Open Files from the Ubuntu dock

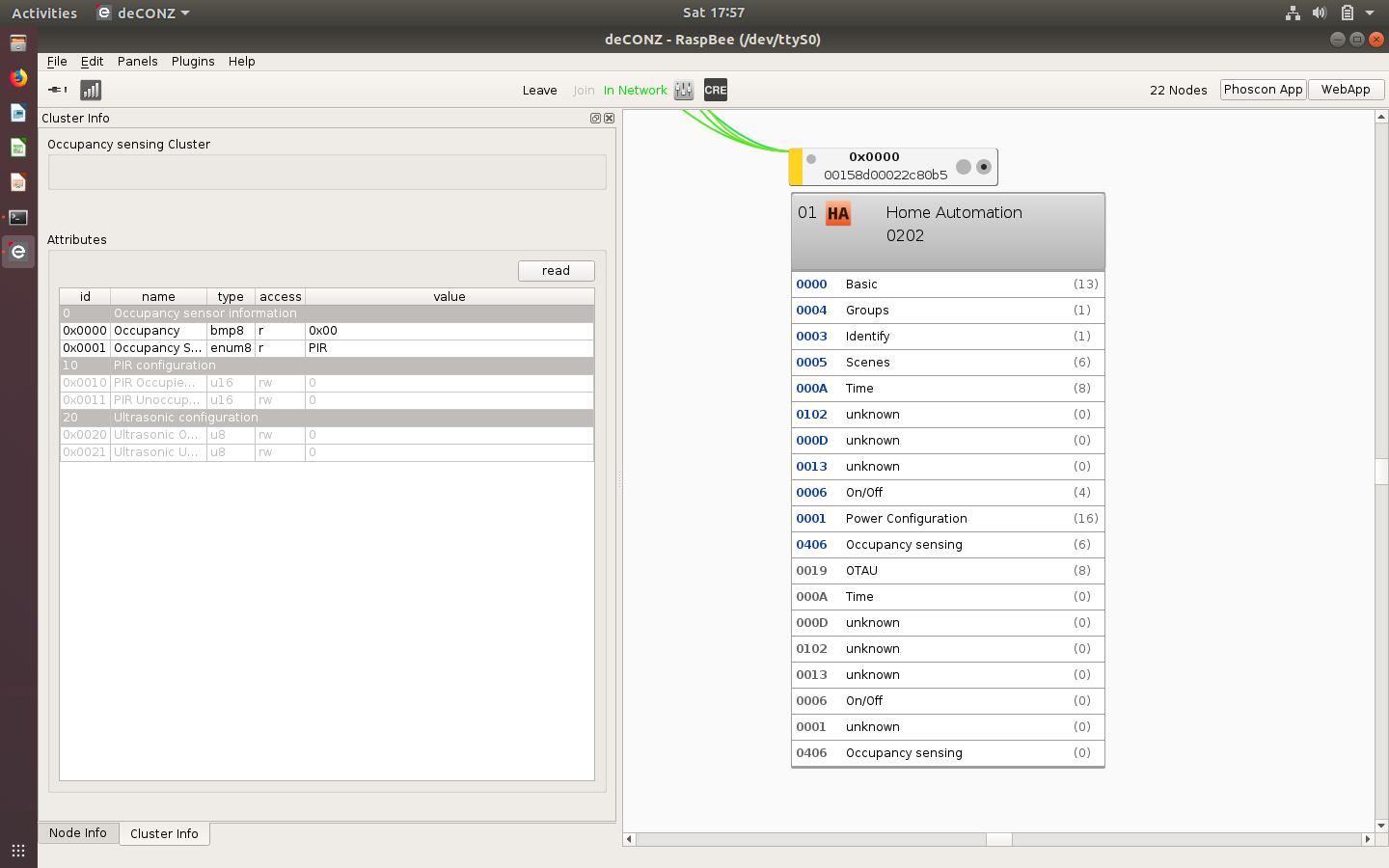(x=18, y=43)
